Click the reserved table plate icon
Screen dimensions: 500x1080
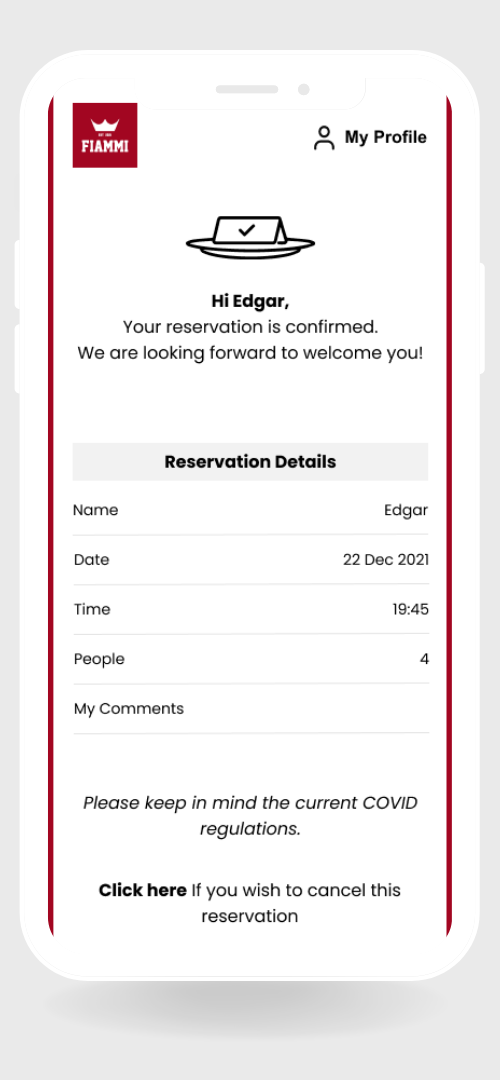pos(250,236)
